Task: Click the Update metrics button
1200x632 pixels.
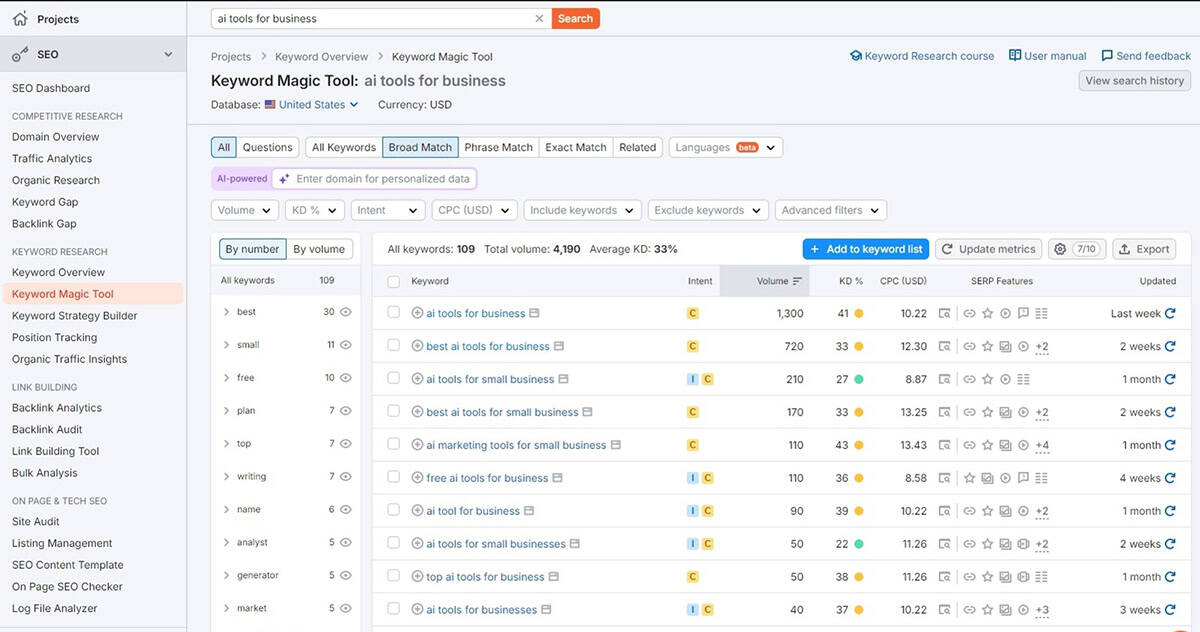Action: [x=988, y=249]
